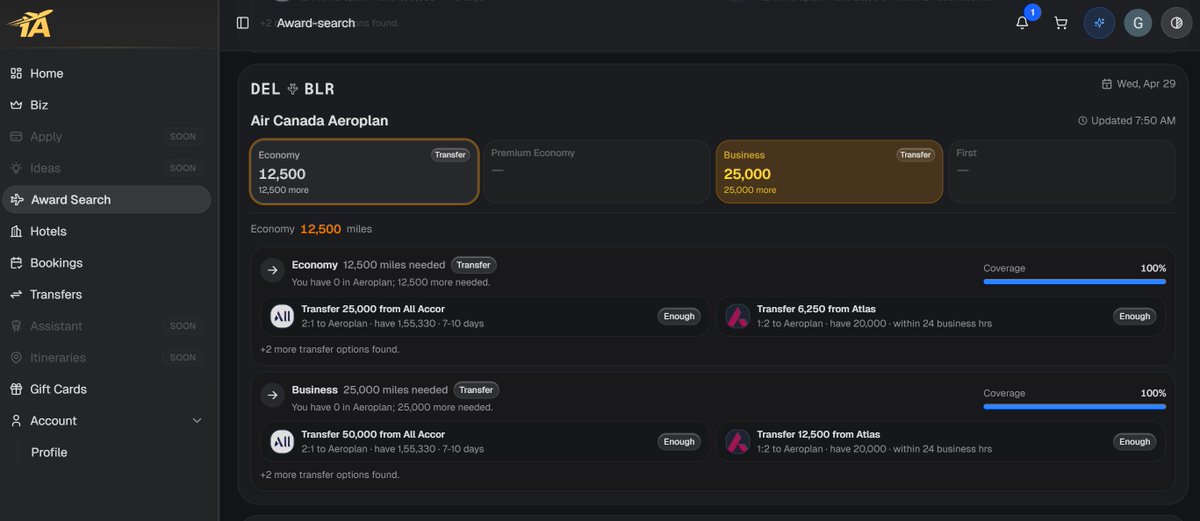Image resolution: width=1200 pixels, height=521 pixels.
Task: Click the clock icon beside Updated 7:50 AM
Action: pos(1083,121)
